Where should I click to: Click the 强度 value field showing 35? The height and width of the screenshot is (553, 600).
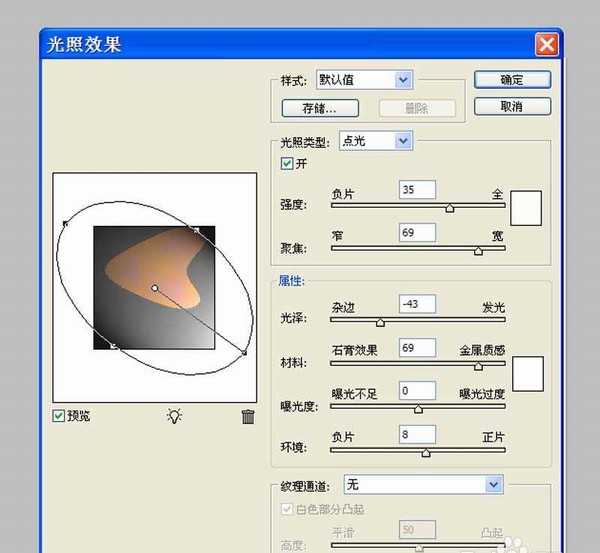click(x=417, y=190)
